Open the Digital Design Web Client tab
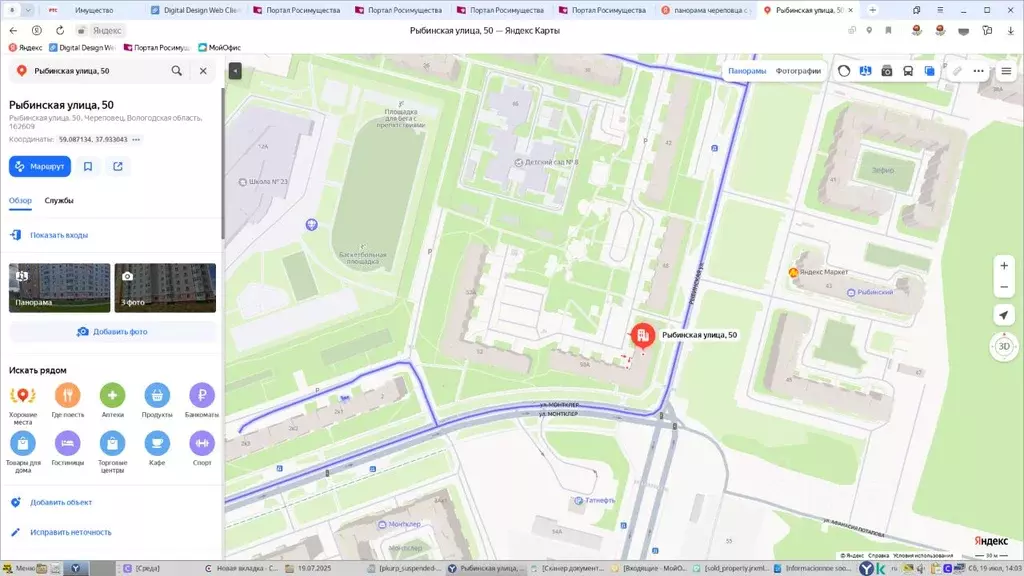Viewport: 1024px width, 576px height. pyautogui.click(x=197, y=10)
